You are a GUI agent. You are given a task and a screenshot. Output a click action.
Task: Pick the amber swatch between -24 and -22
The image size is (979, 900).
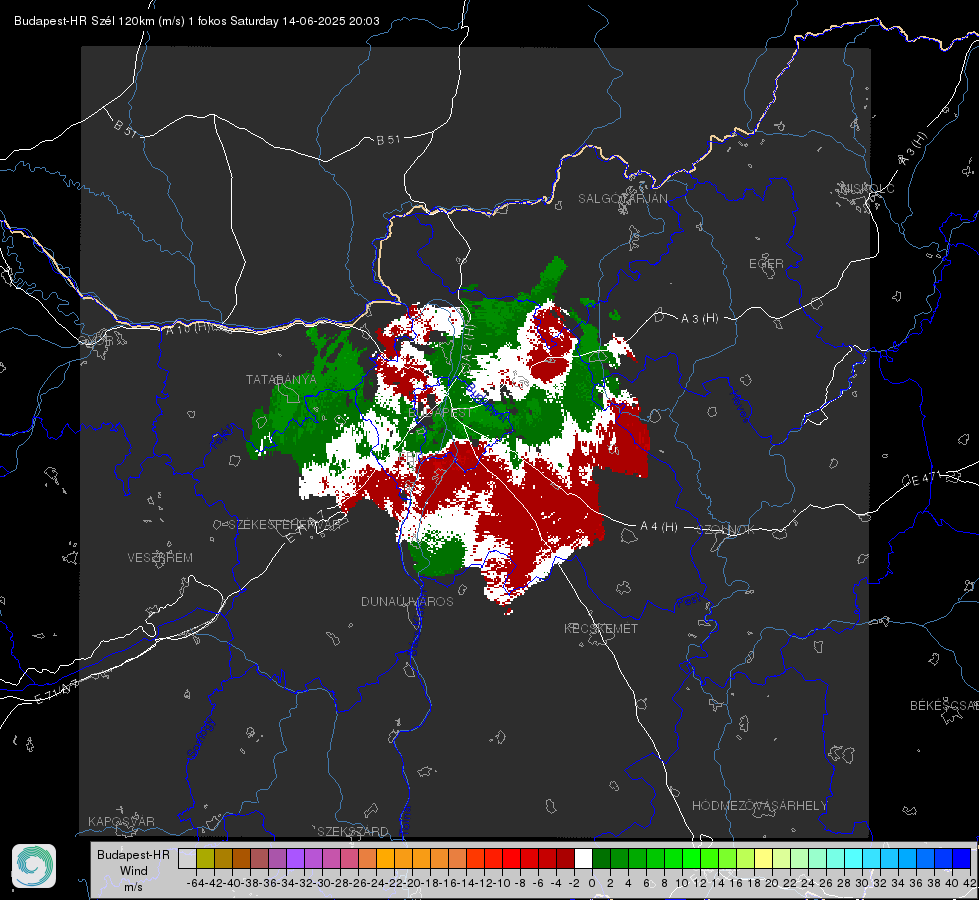click(x=385, y=858)
